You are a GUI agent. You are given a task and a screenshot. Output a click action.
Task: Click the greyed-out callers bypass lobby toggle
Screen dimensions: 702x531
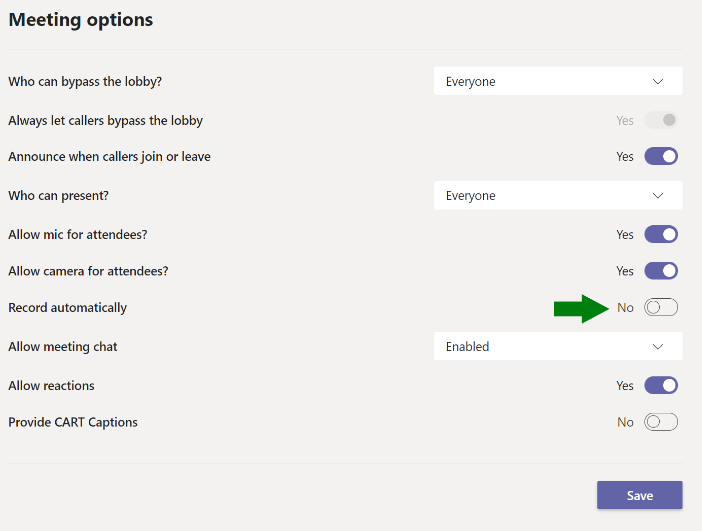click(x=661, y=120)
